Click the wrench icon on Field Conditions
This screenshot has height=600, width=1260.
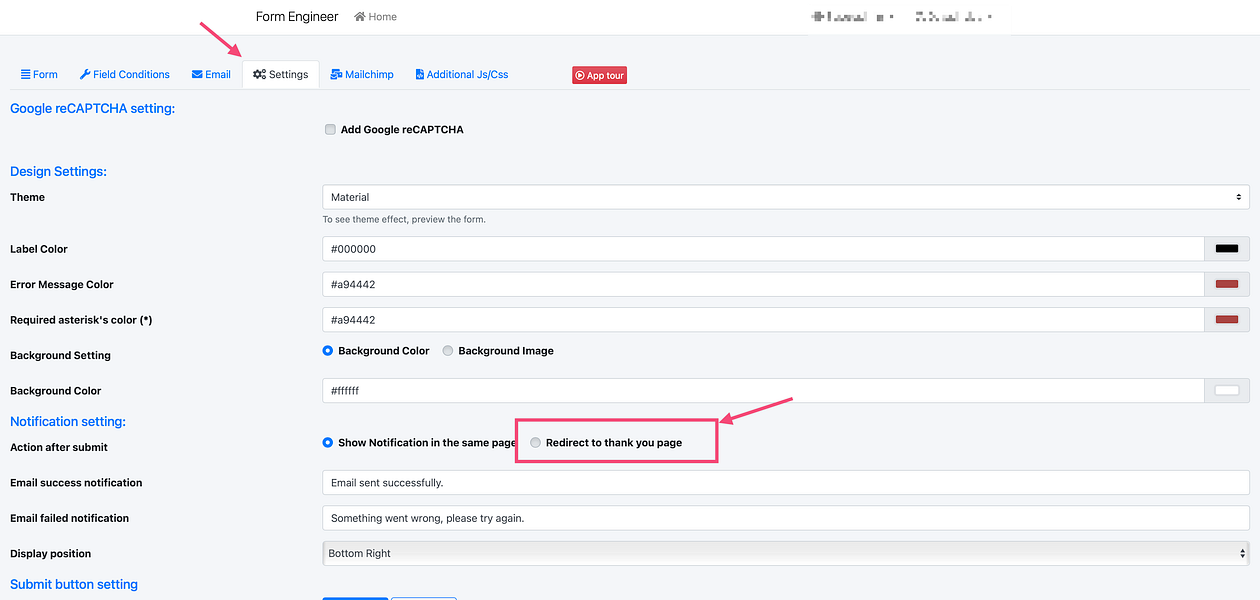(x=85, y=75)
